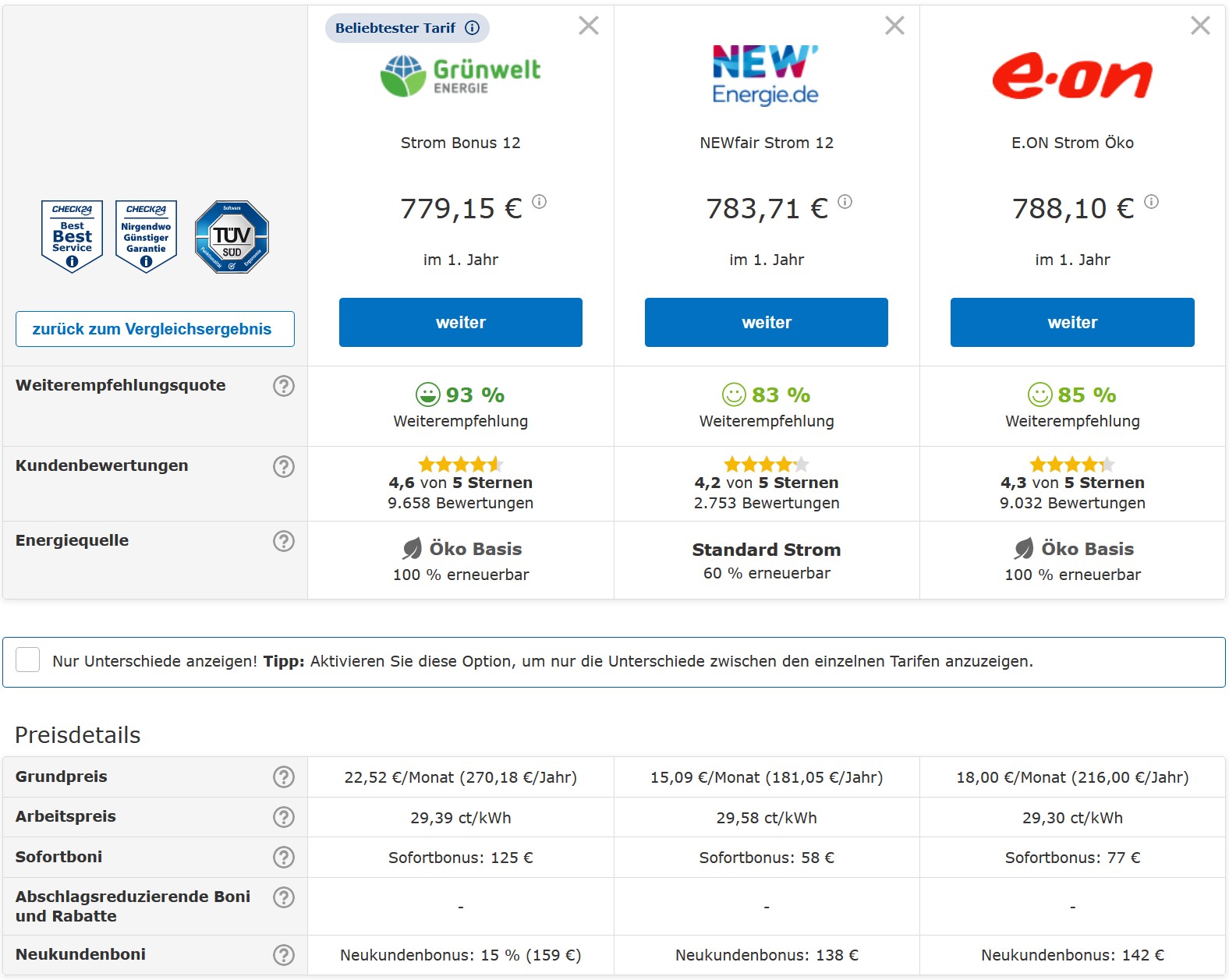Click the 85 % smiley icon

[x=1040, y=394]
